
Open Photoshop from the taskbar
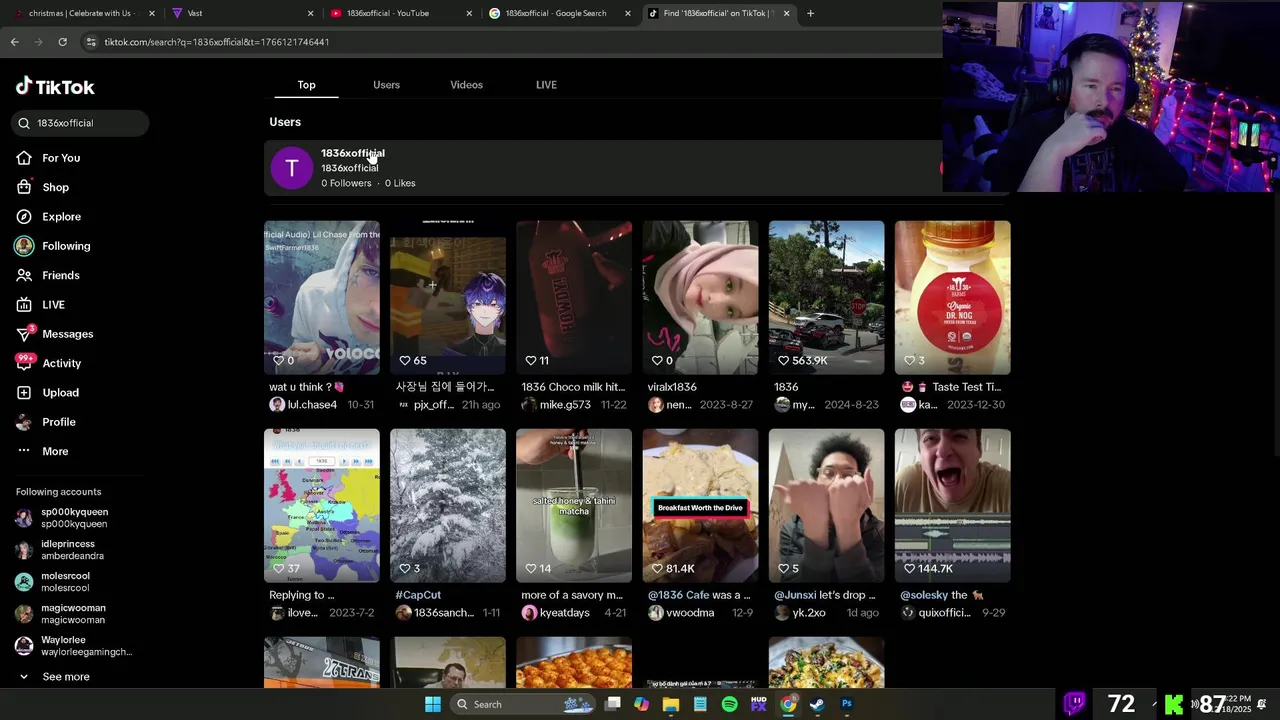point(846,704)
